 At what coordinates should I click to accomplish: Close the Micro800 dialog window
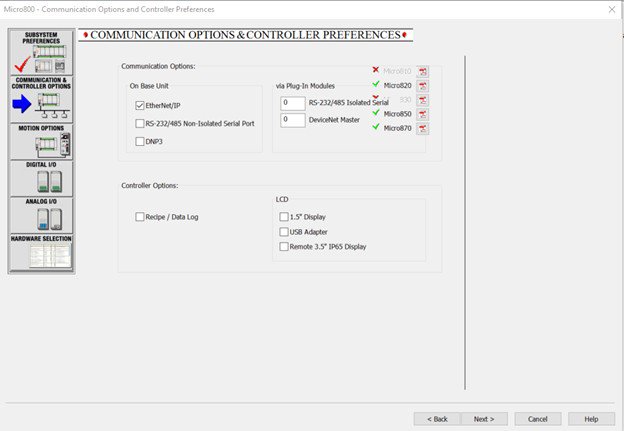click(612, 9)
